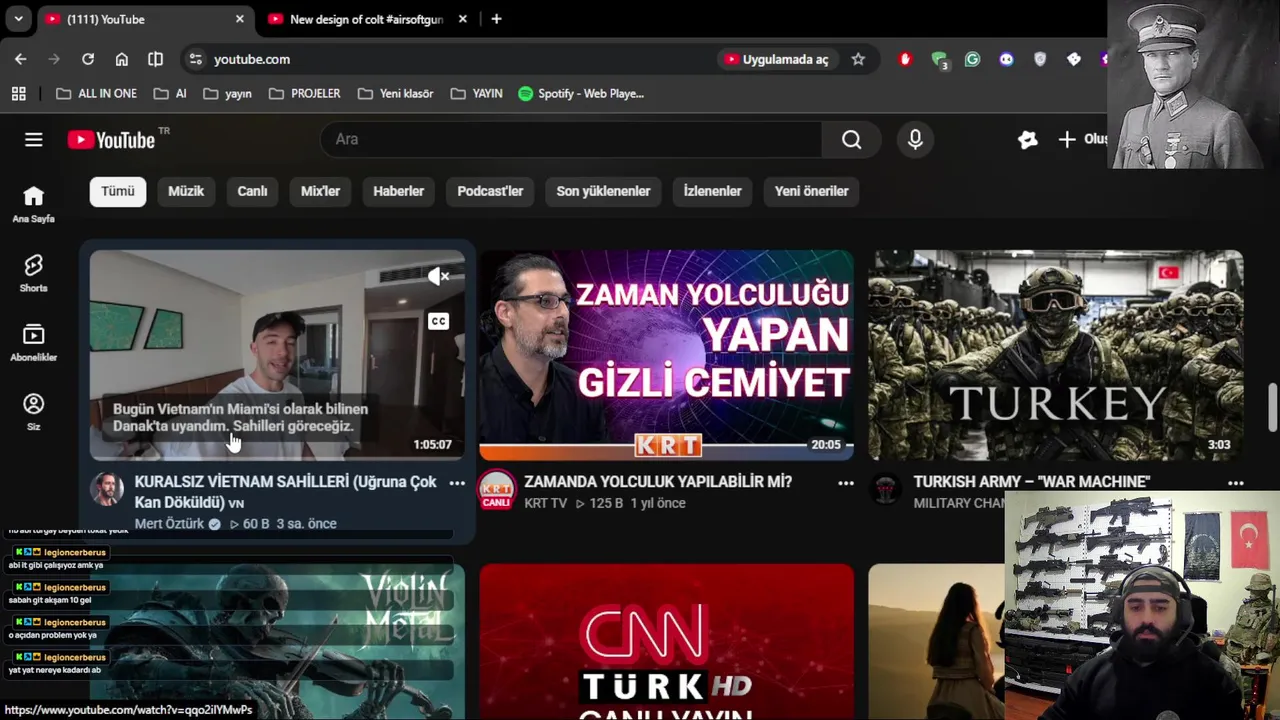Open PROJELER bookmark folder
The height and width of the screenshot is (720, 1280).
coord(304,93)
